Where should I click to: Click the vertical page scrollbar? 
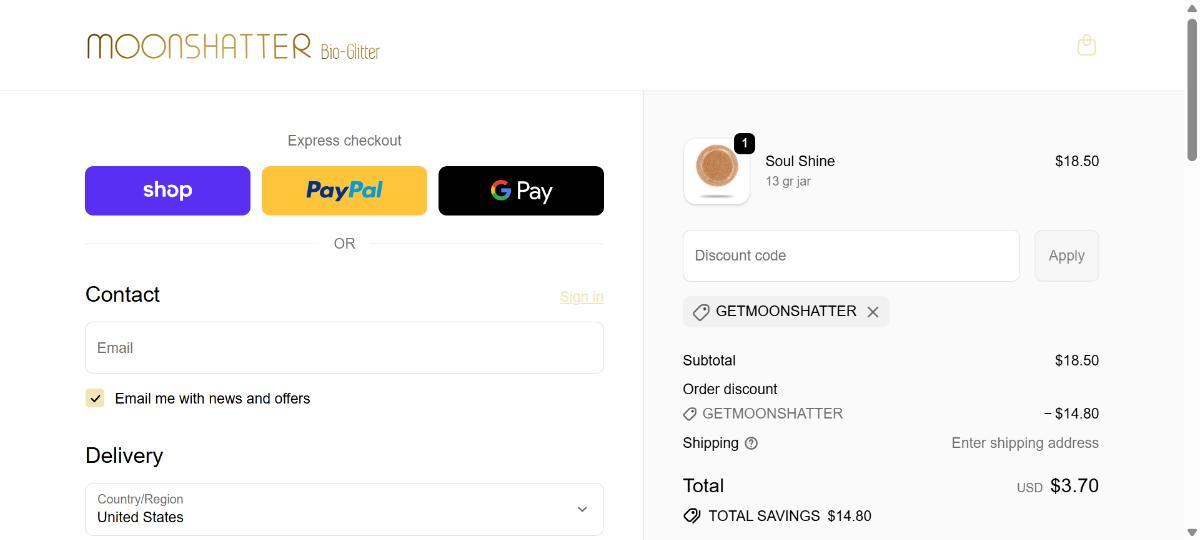1192,90
